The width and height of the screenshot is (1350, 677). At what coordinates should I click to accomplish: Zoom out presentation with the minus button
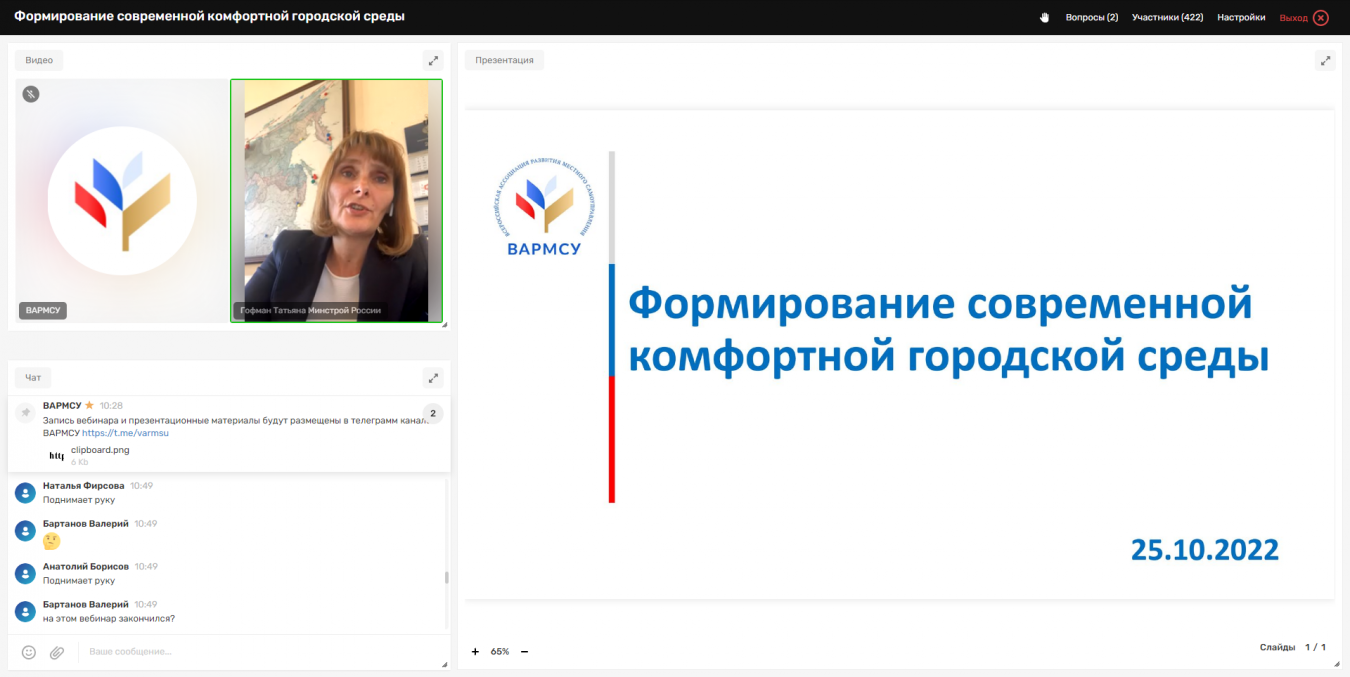tap(524, 652)
